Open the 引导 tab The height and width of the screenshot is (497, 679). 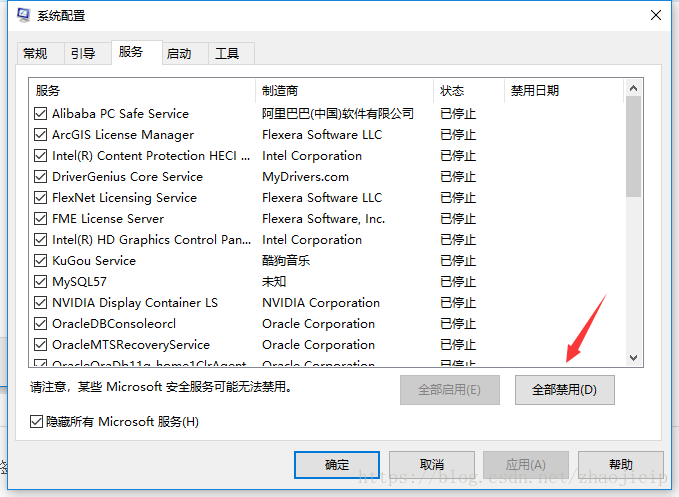click(87, 54)
